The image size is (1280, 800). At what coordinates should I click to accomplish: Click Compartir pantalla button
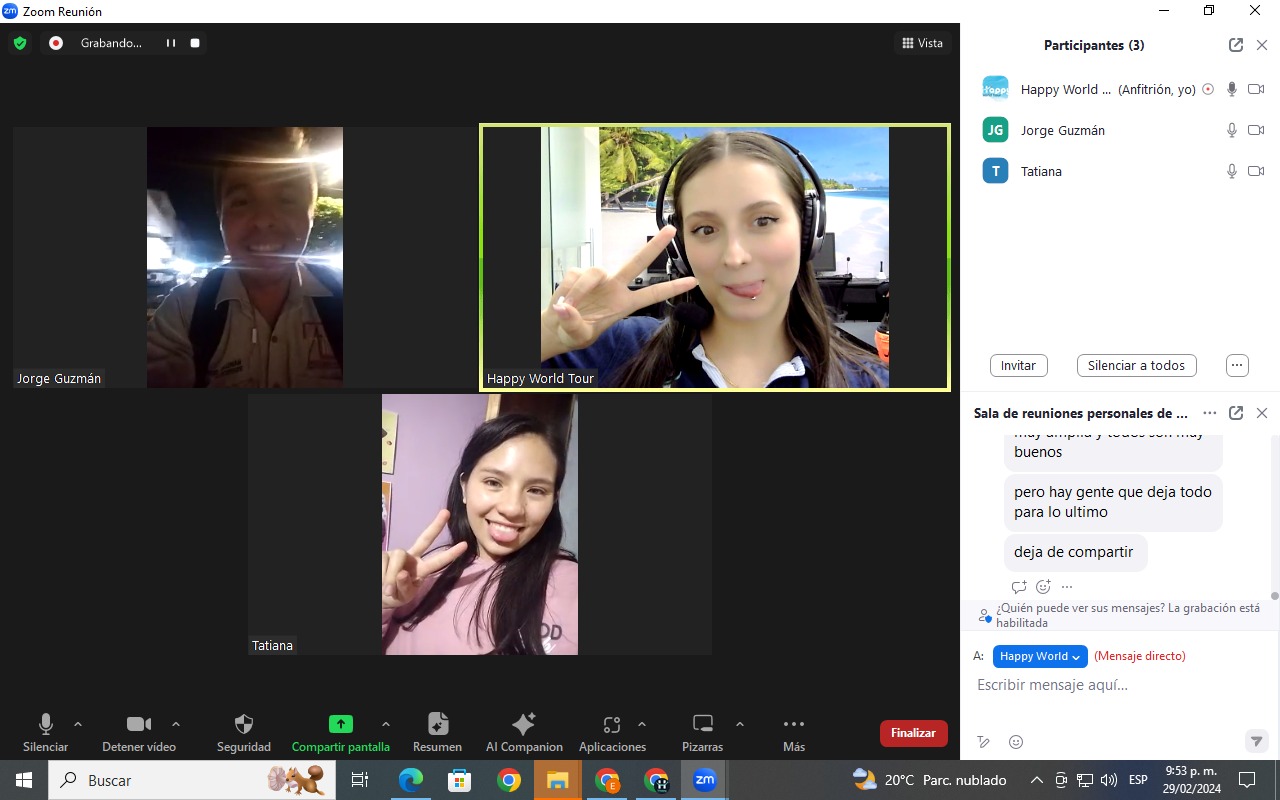pyautogui.click(x=341, y=732)
